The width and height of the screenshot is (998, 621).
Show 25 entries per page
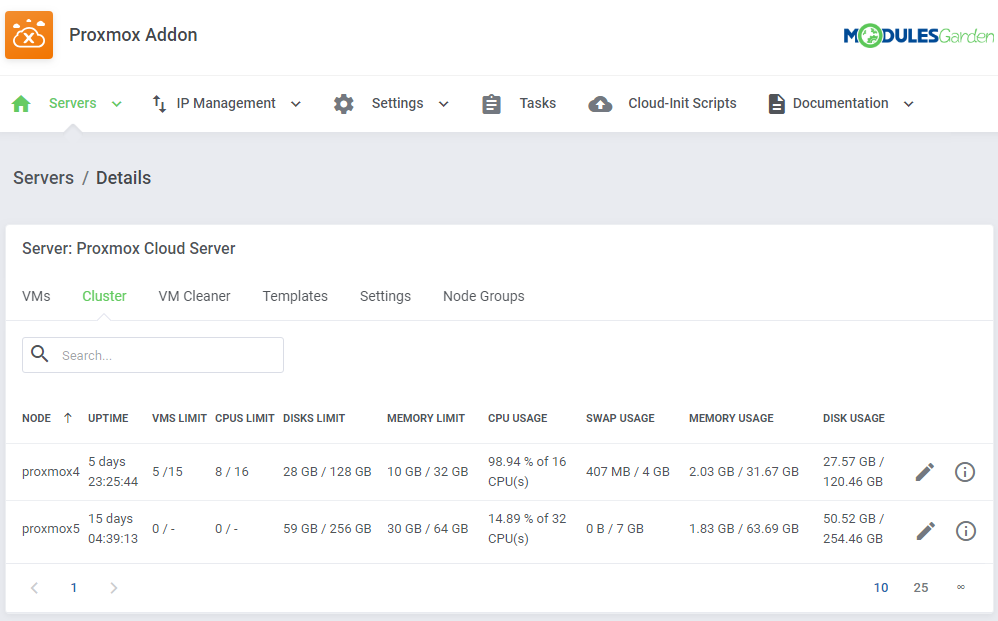(x=921, y=588)
